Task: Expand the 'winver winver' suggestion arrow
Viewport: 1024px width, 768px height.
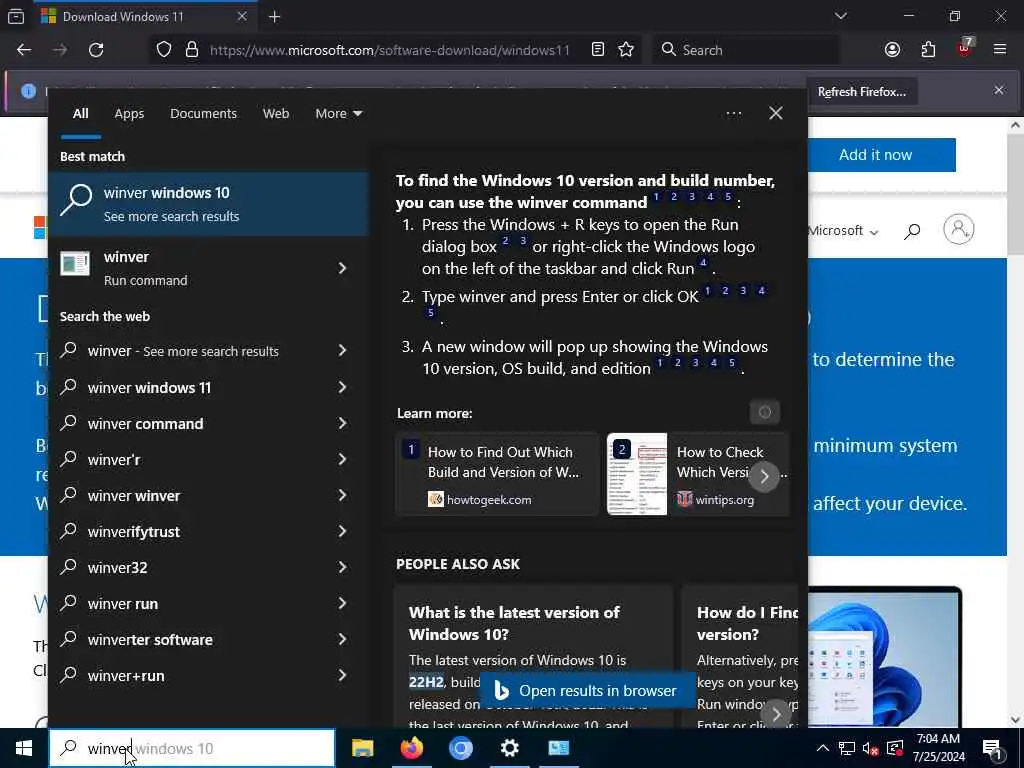Action: (x=342, y=496)
